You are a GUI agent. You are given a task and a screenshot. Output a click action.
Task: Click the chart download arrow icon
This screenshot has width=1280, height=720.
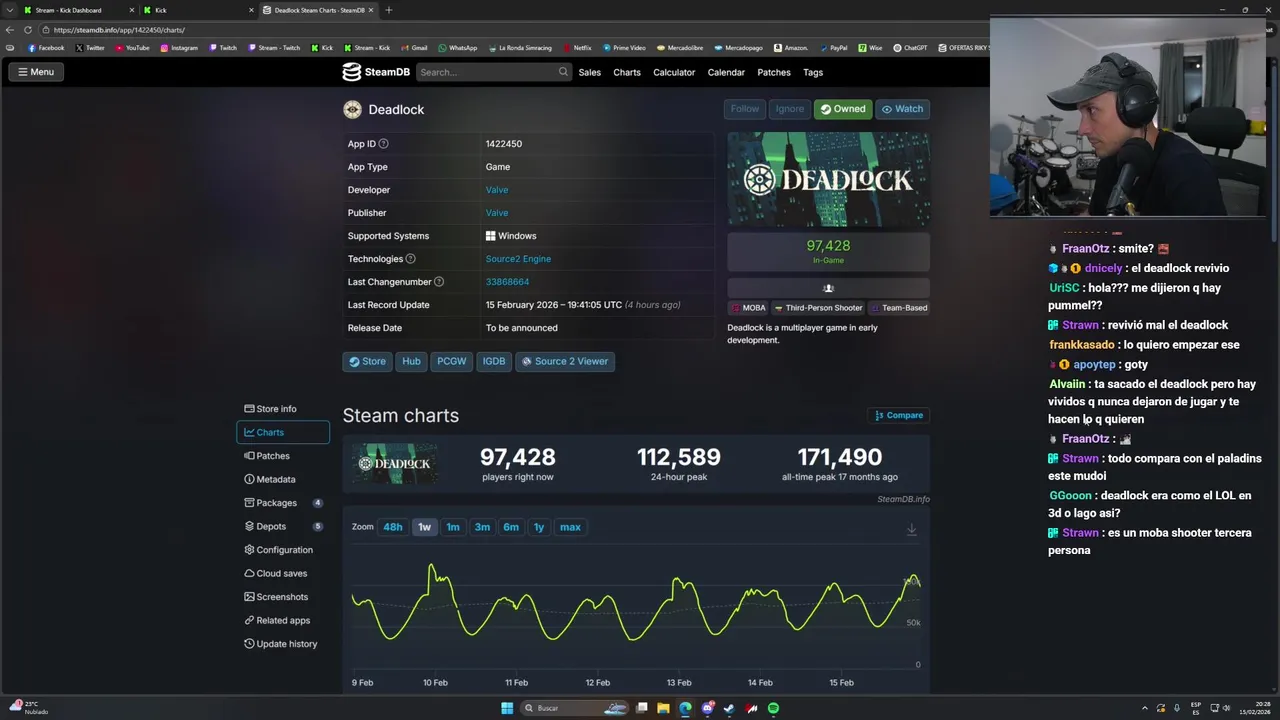point(911,530)
